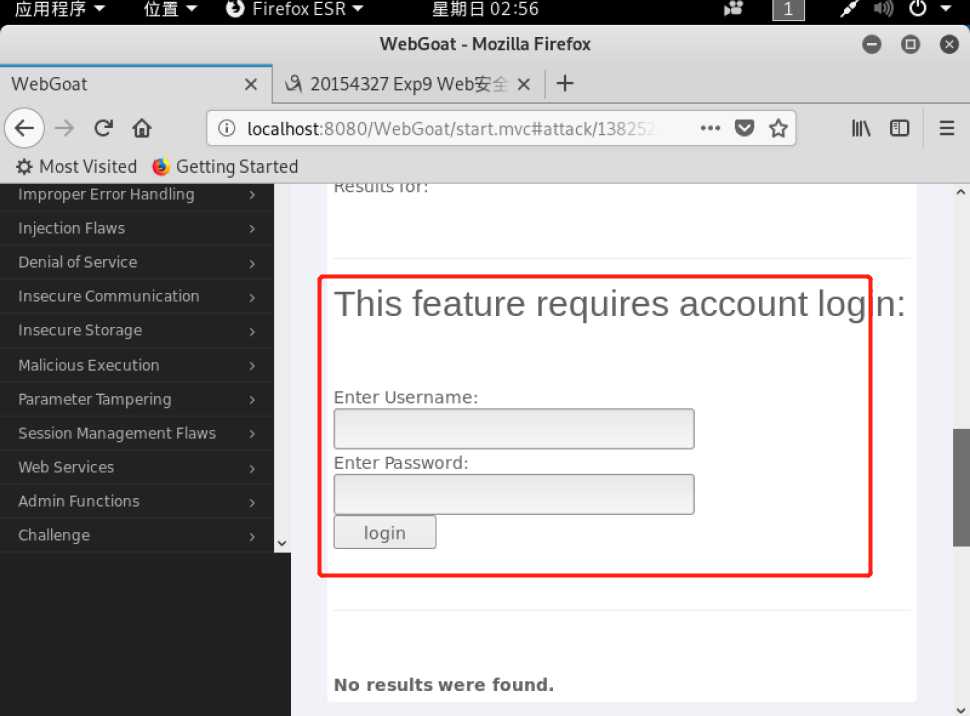Click the Most Visited gear icon
The height and width of the screenshot is (716, 970).
(24, 166)
